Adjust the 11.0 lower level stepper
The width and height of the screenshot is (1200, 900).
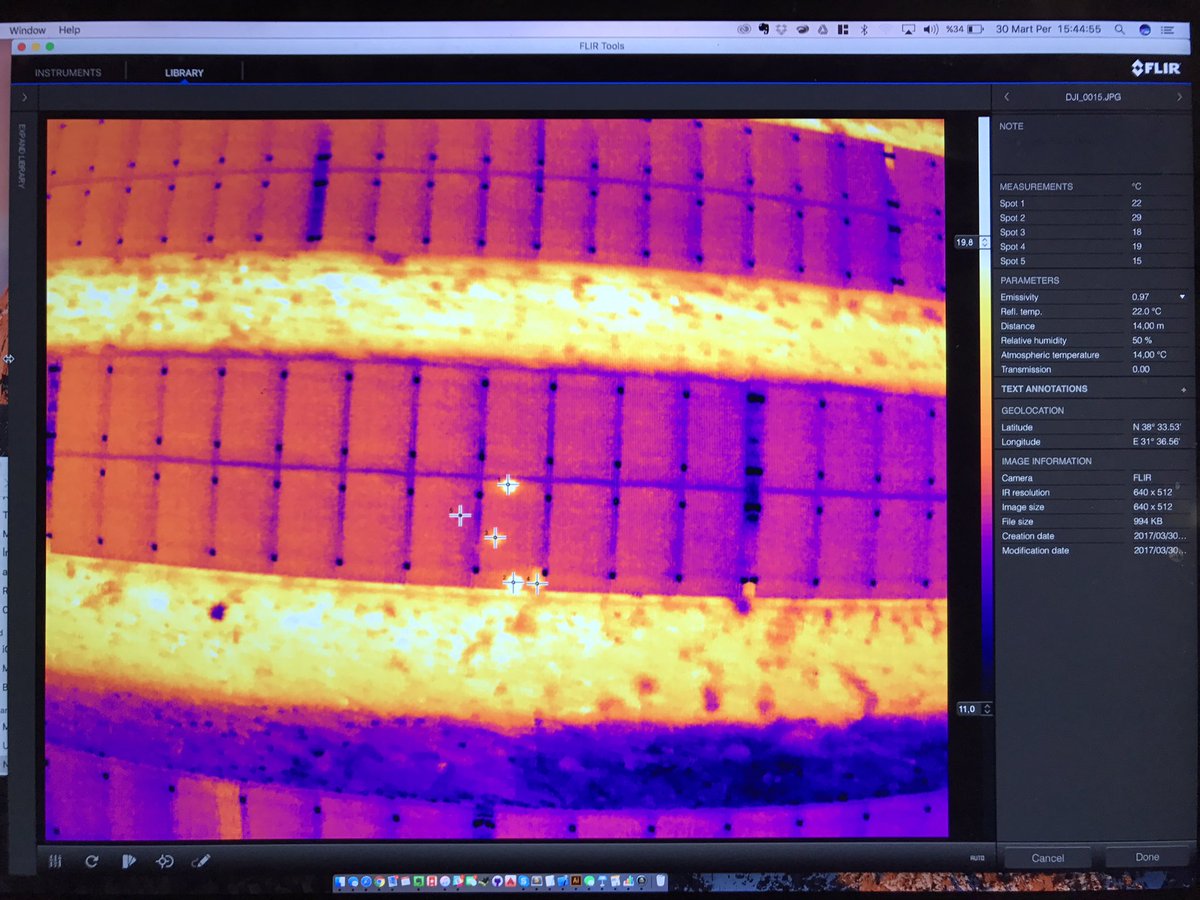point(987,709)
